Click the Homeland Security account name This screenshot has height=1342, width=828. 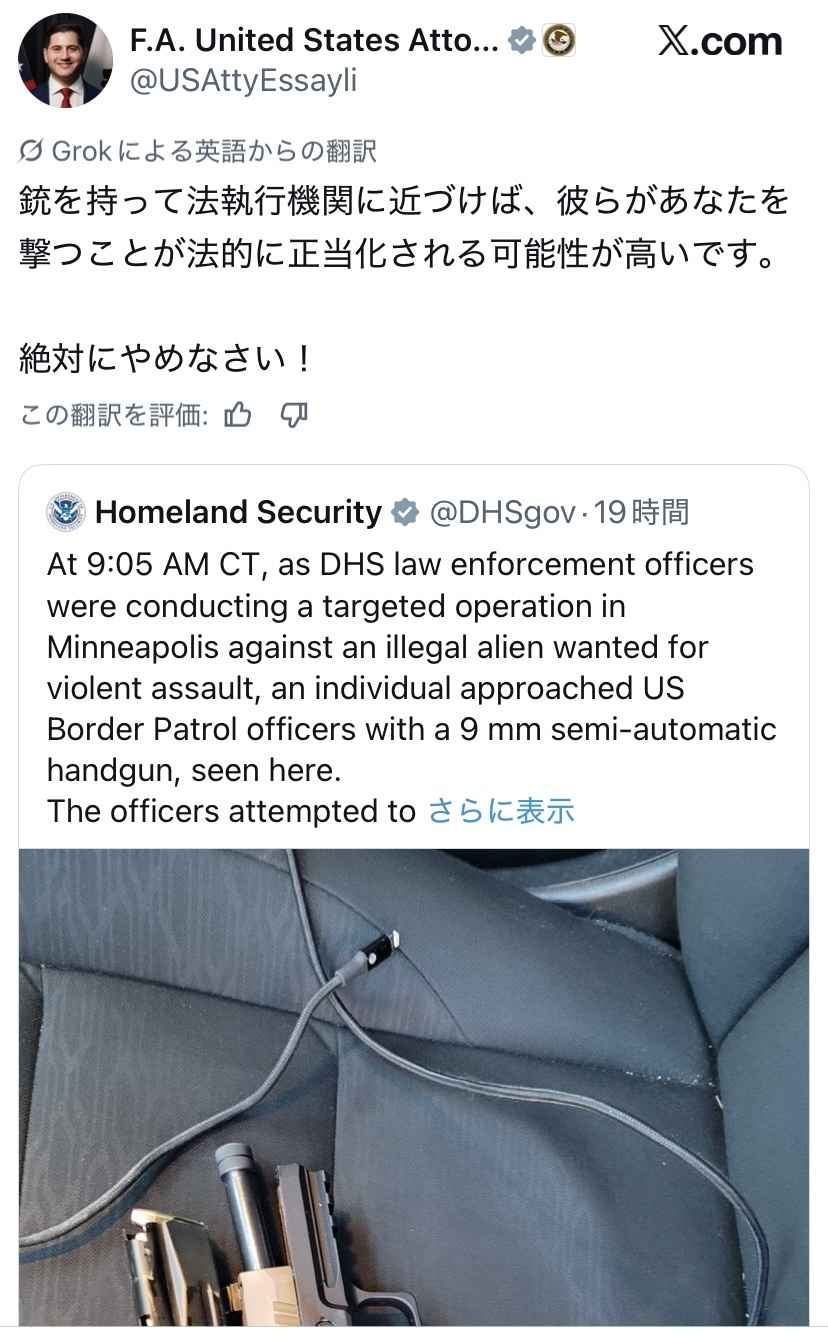coord(239,512)
